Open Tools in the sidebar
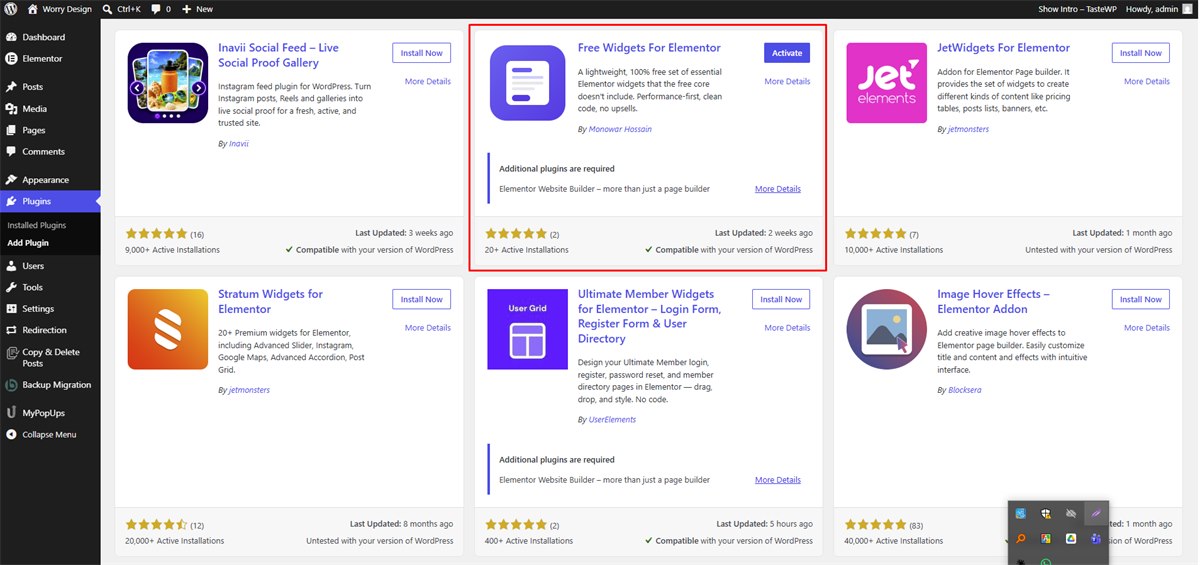 (50, 287)
